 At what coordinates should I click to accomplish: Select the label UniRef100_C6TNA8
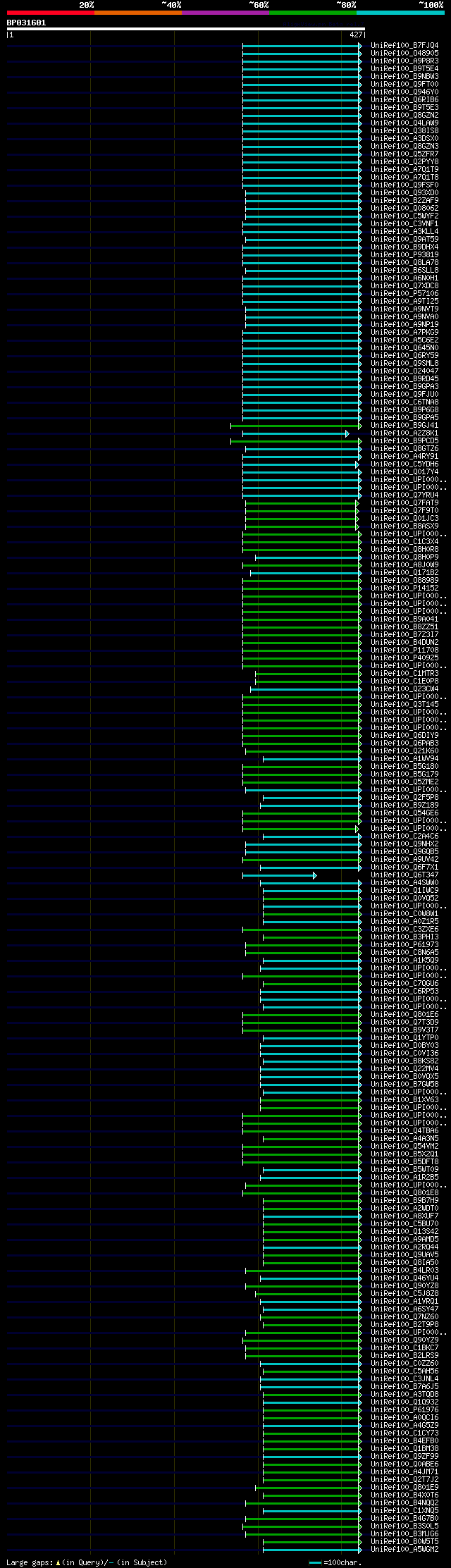(x=404, y=402)
